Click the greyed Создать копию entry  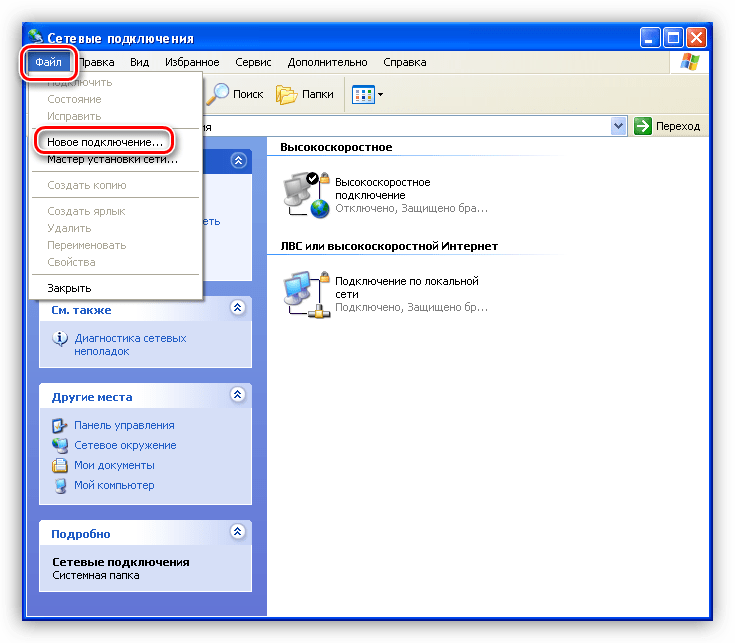click(x=87, y=185)
